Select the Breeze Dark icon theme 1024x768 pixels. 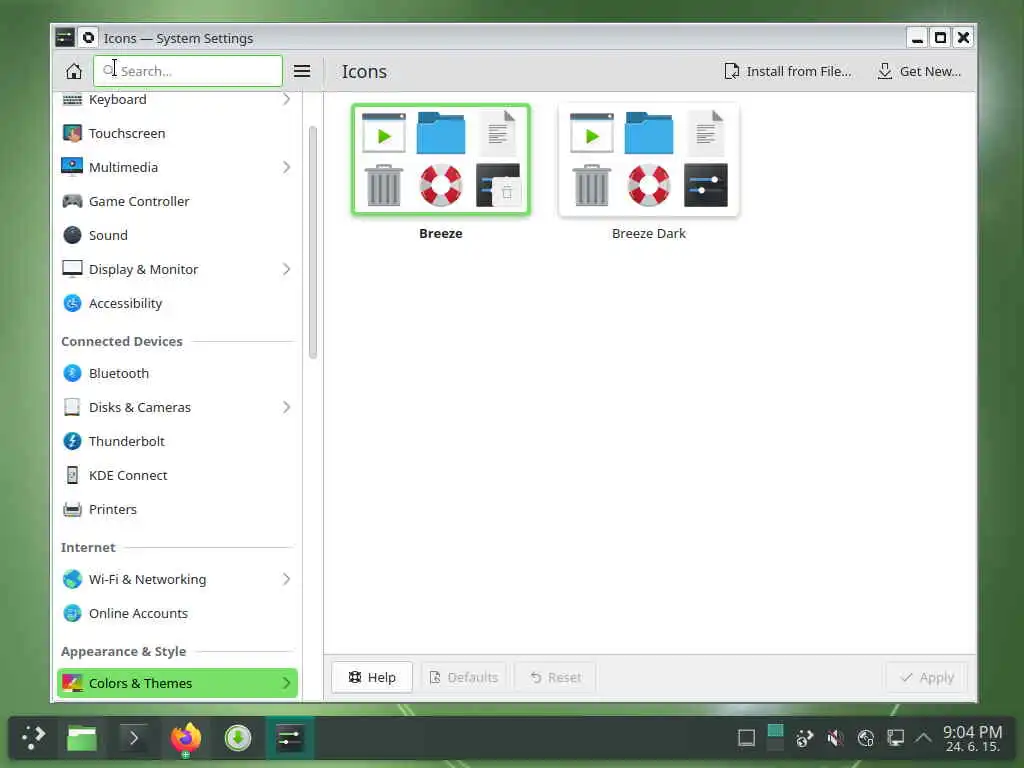[648, 159]
